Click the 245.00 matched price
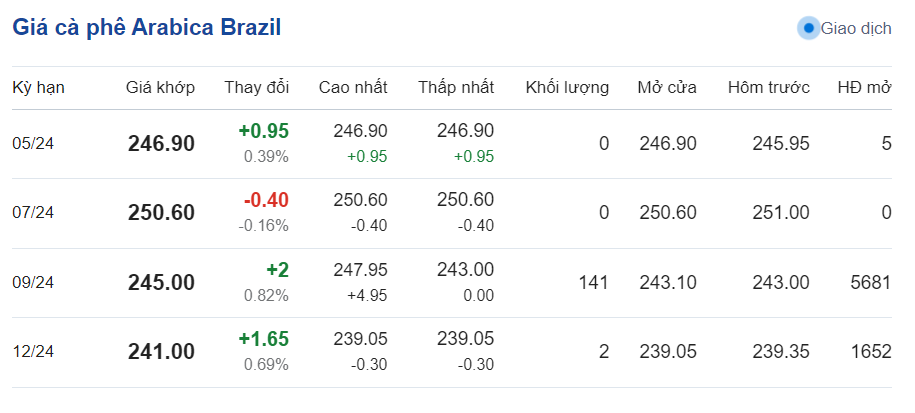The width and height of the screenshot is (915, 413). tap(161, 283)
